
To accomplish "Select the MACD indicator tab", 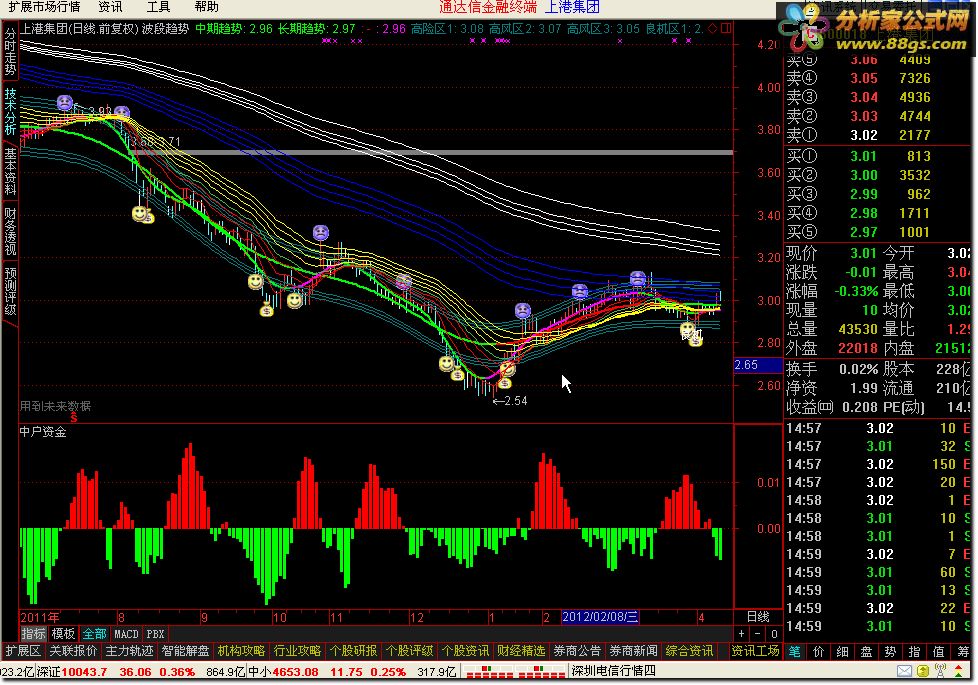I will coord(126,634).
